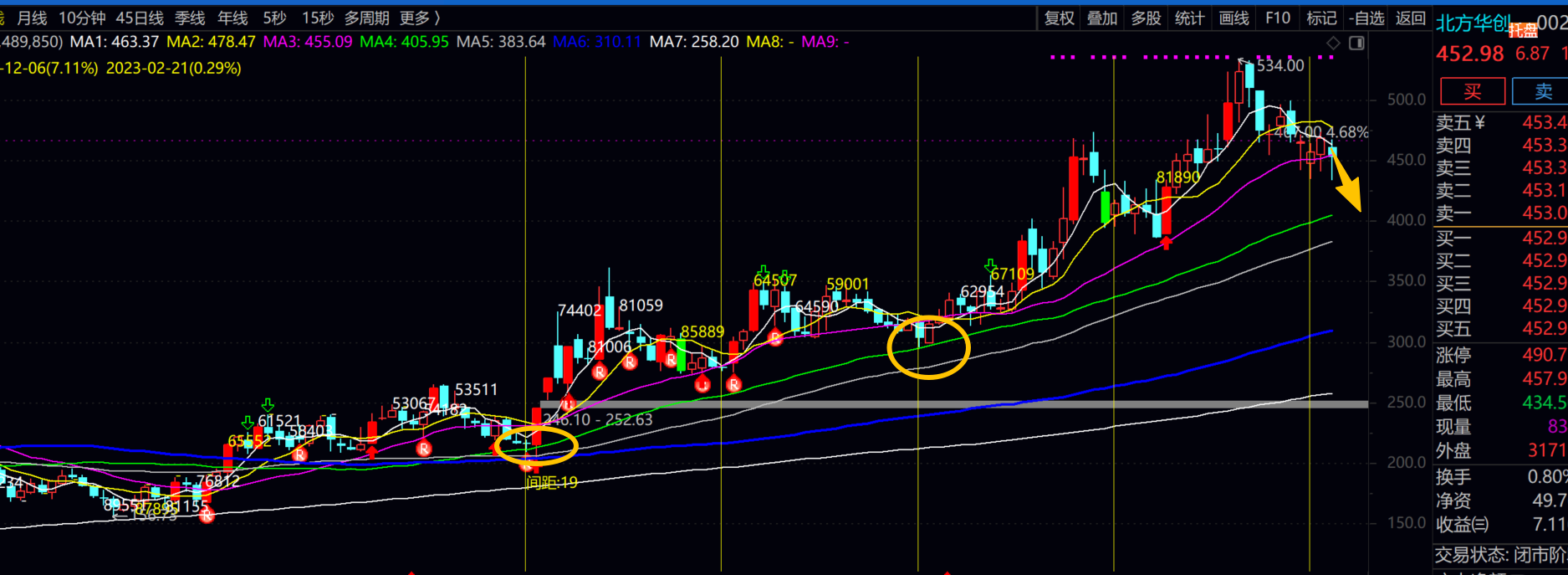
Task: Toggle the side panel layout icon
Action: click(x=1356, y=43)
